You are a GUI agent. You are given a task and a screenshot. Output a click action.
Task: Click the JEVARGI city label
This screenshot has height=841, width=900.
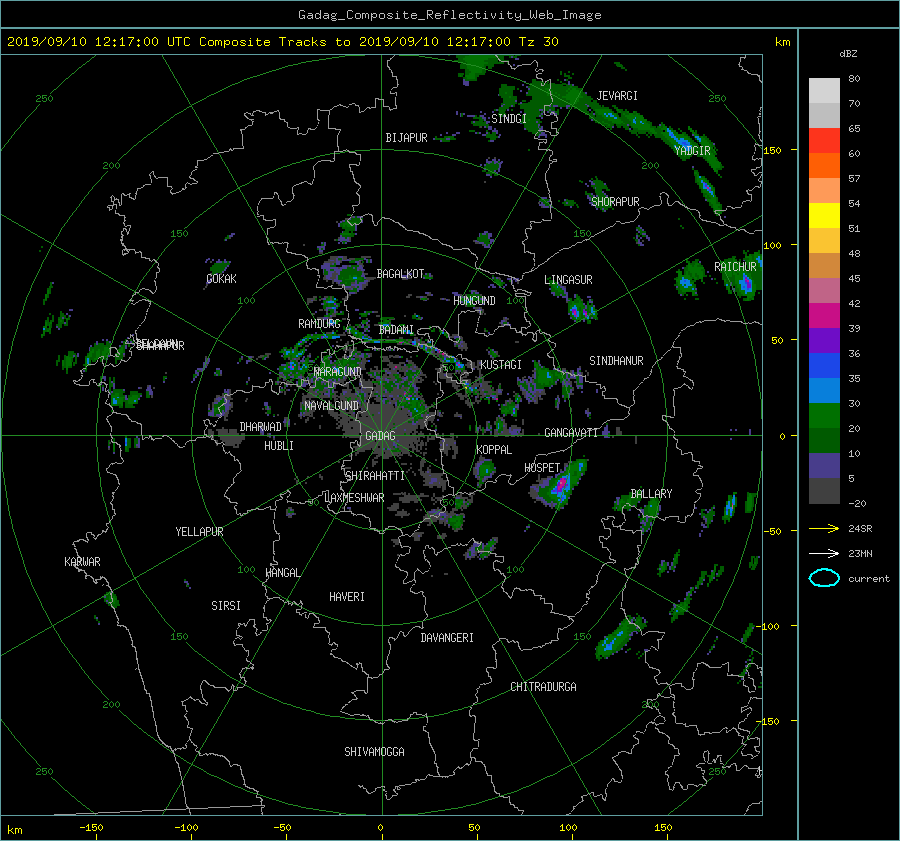pos(617,96)
